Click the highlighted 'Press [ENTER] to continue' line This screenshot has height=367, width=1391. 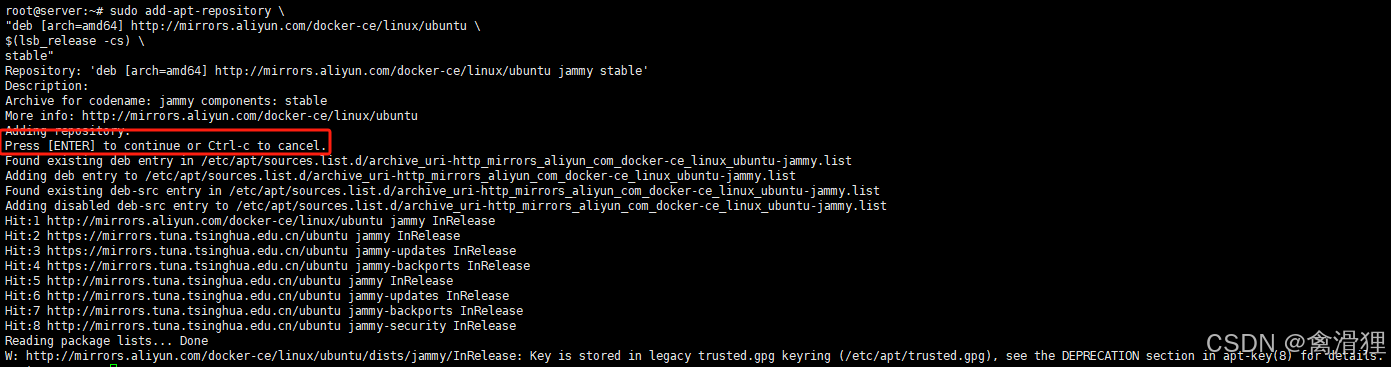coord(166,146)
